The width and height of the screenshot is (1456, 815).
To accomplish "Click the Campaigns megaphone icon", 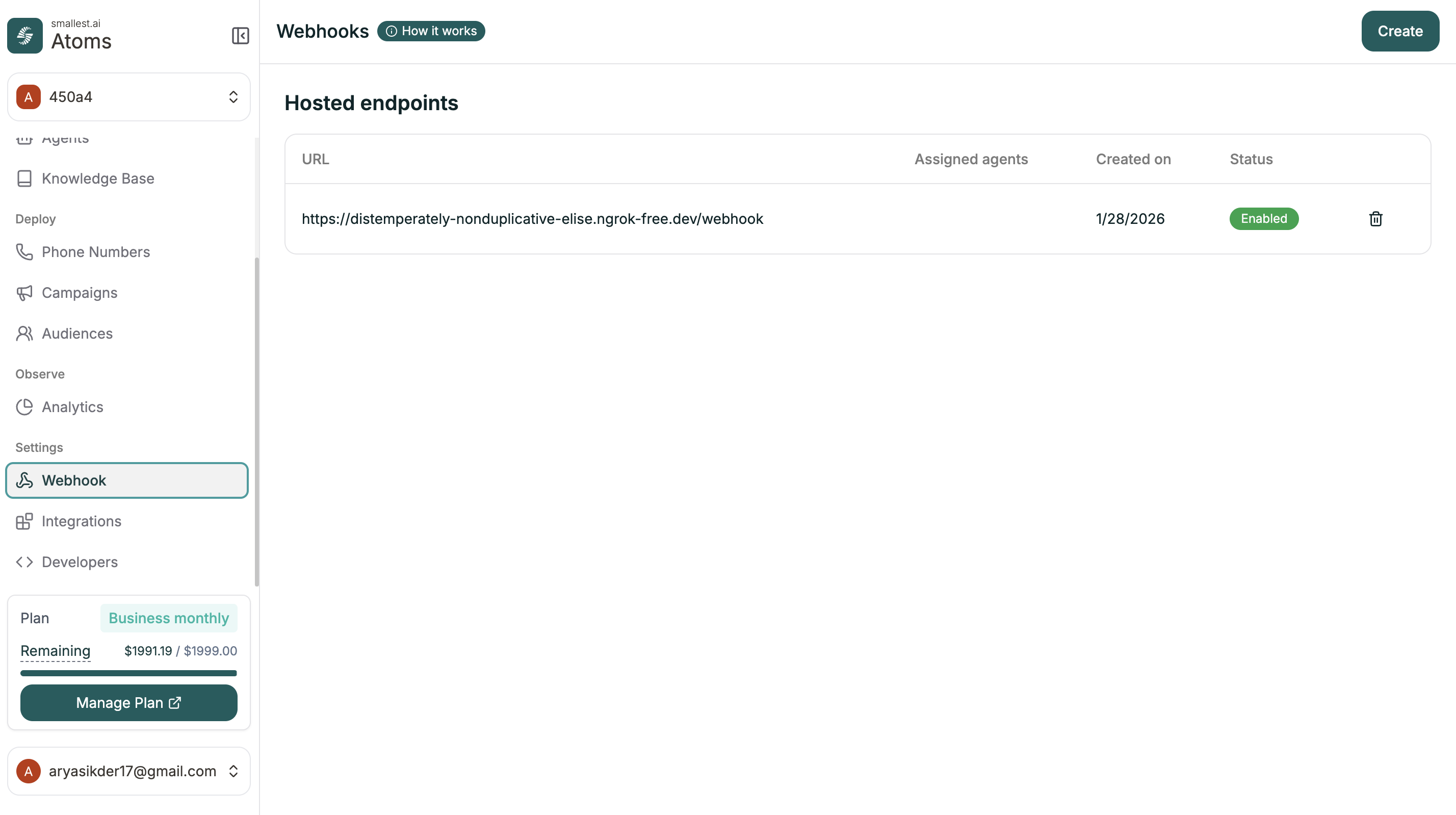I will pos(25,293).
